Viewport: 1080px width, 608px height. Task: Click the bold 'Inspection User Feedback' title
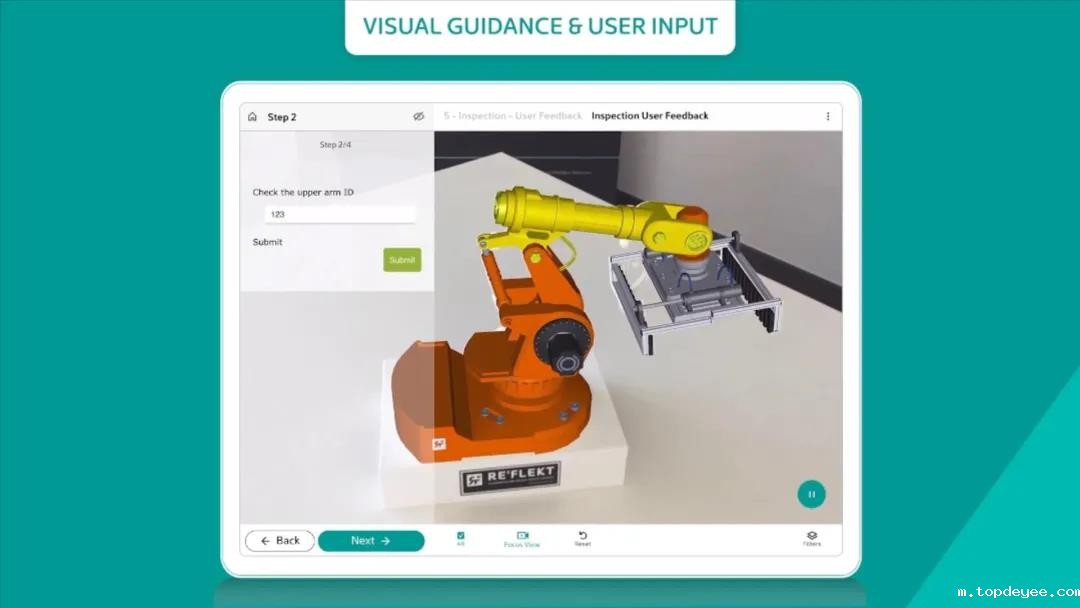pyautogui.click(x=649, y=116)
